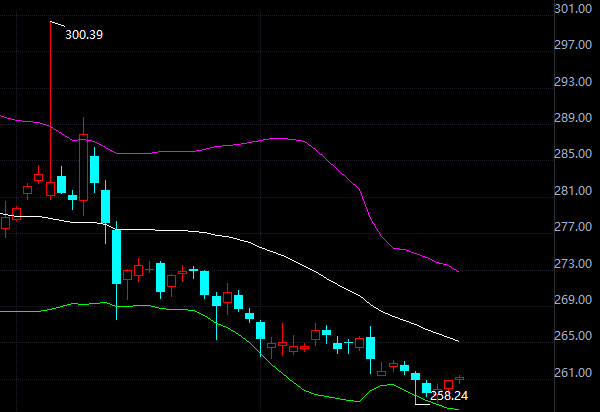Click the 273.00 price axis label

tap(573, 264)
